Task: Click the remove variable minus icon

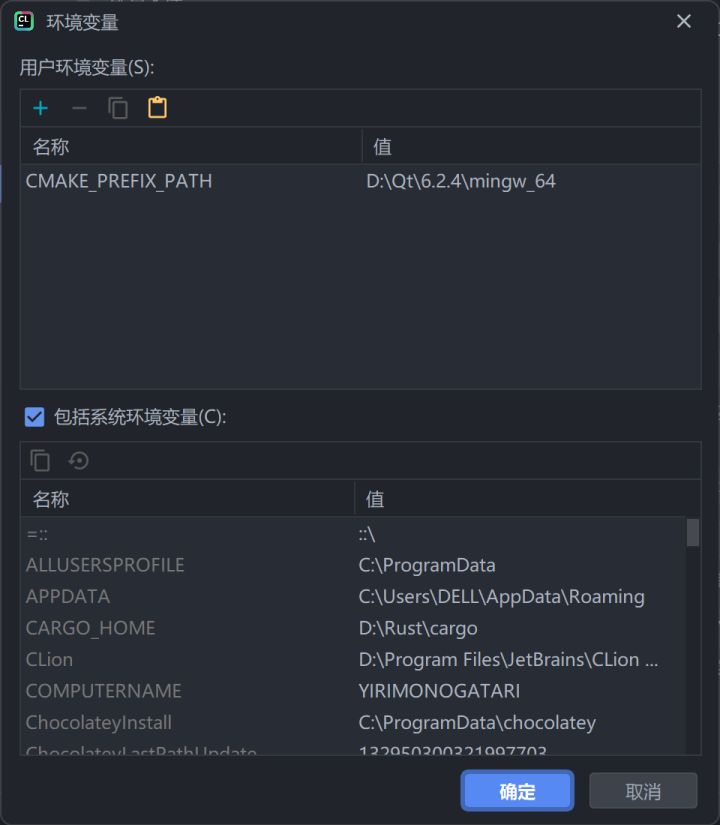Action: click(79, 108)
